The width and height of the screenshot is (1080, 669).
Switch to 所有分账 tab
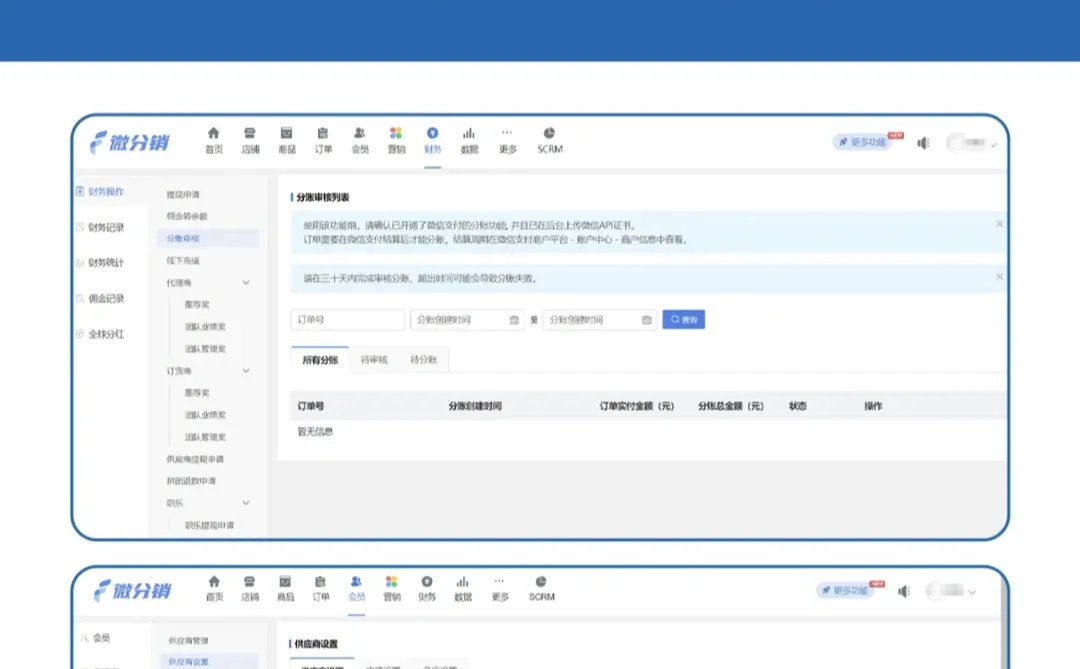point(320,360)
